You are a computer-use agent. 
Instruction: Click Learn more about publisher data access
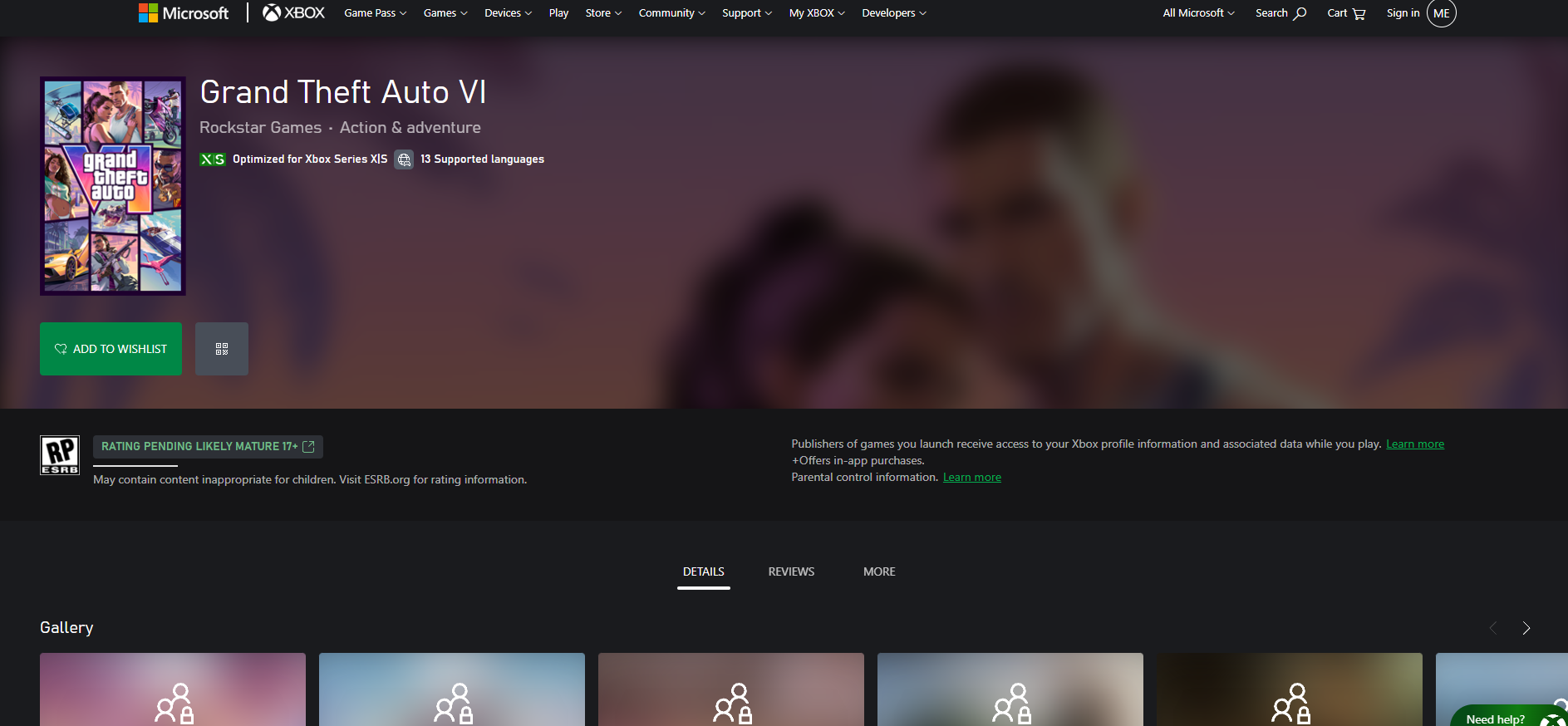[1415, 444]
